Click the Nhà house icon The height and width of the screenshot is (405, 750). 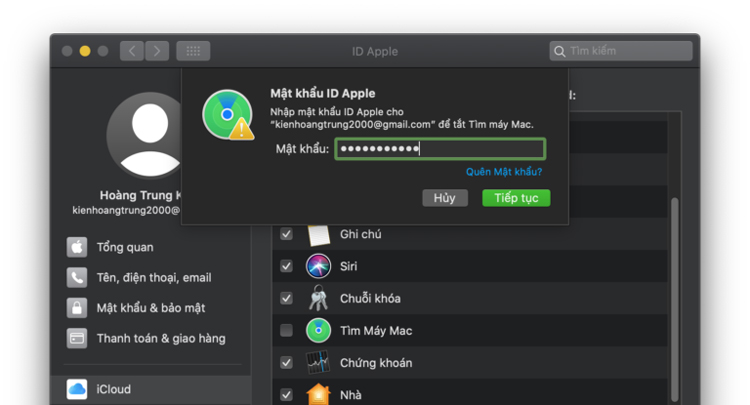coord(319,395)
